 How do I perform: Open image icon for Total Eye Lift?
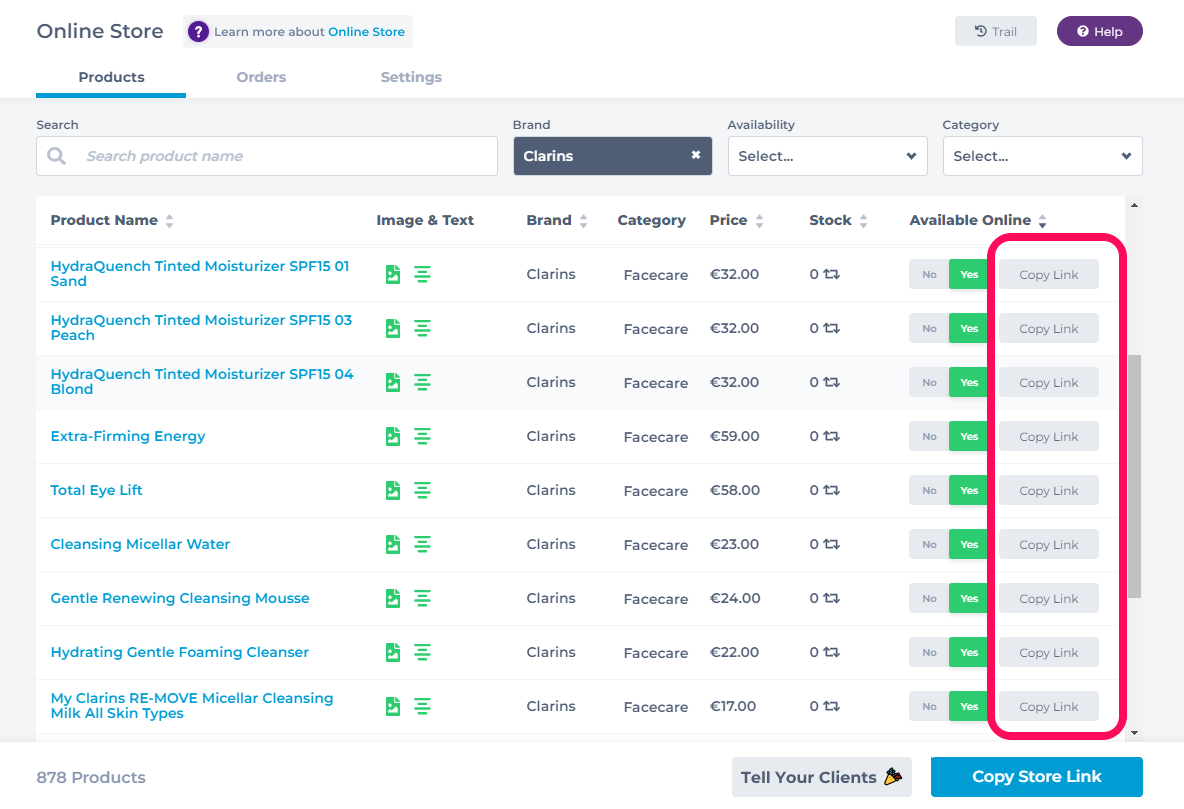(393, 490)
